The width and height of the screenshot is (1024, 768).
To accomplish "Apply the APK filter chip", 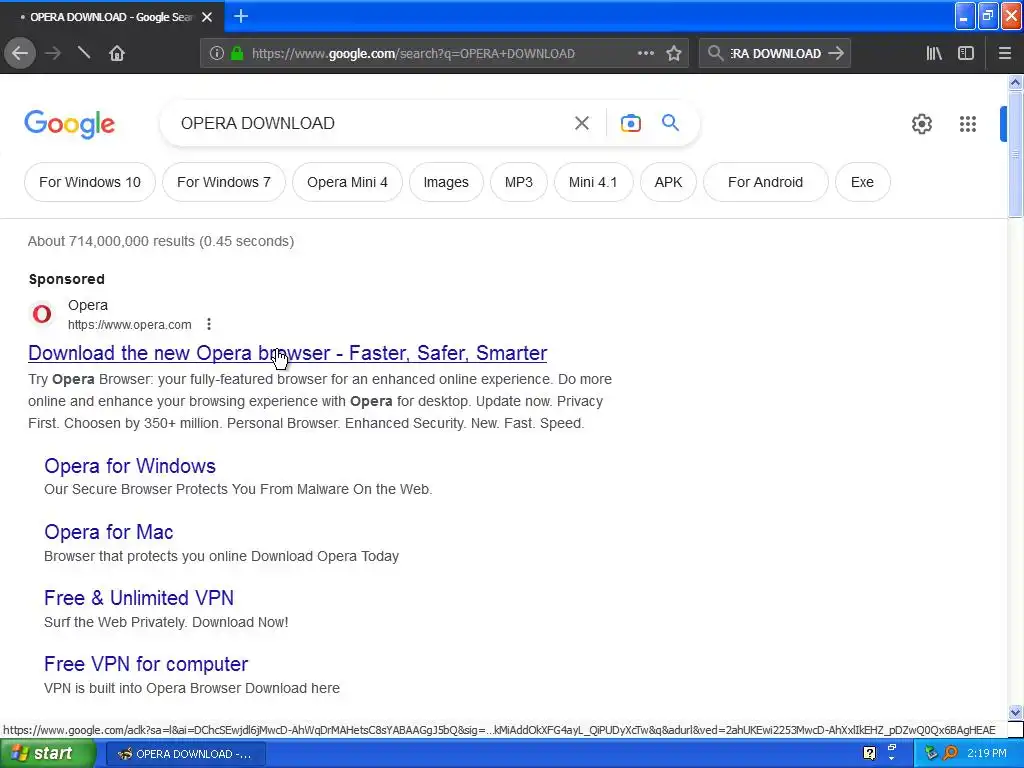I will 668,182.
